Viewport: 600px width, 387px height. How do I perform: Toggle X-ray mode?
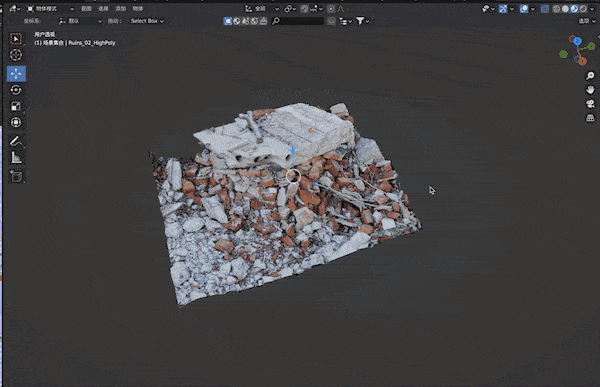click(x=545, y=8)
